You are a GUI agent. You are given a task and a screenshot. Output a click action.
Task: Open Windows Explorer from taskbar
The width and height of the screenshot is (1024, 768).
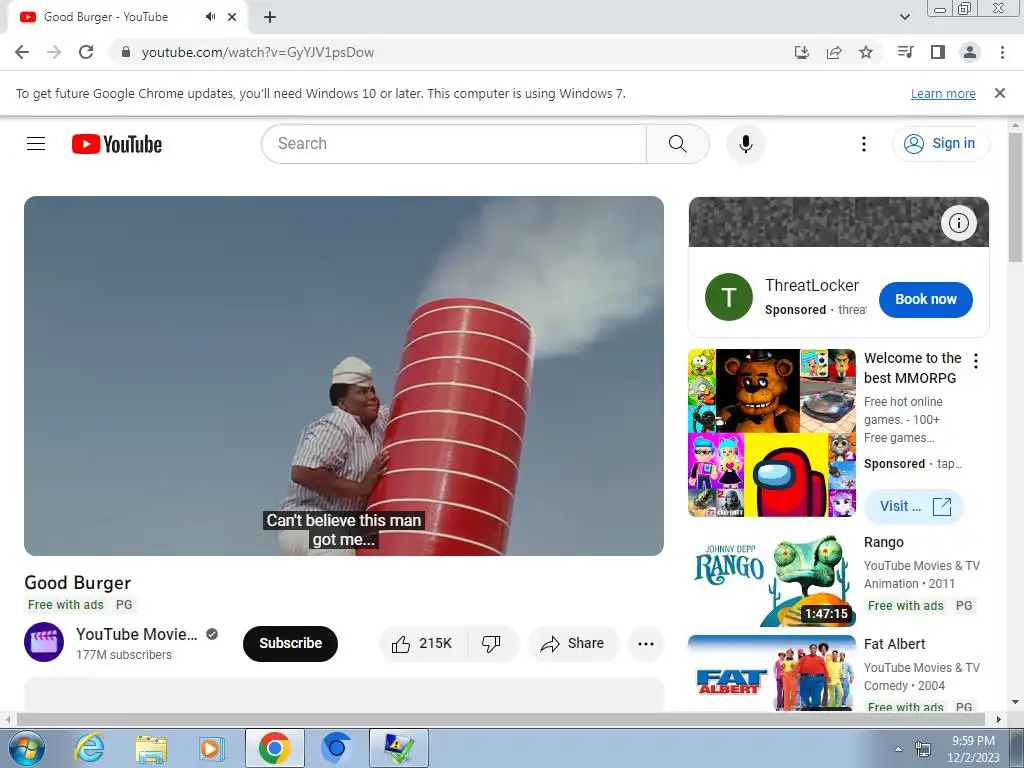tap(151, 748)
